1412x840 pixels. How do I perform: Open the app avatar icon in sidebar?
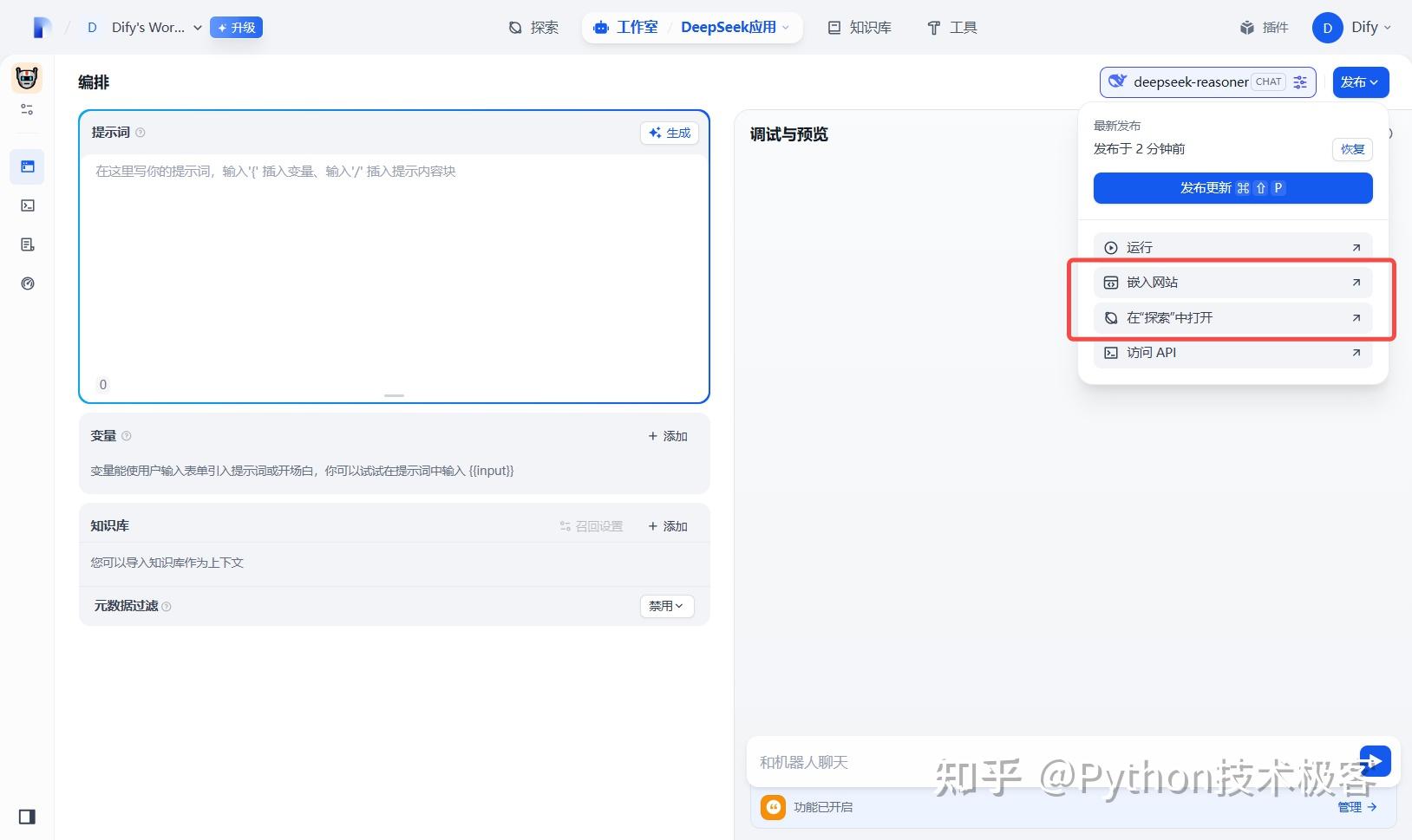click(x=27, y=78)
